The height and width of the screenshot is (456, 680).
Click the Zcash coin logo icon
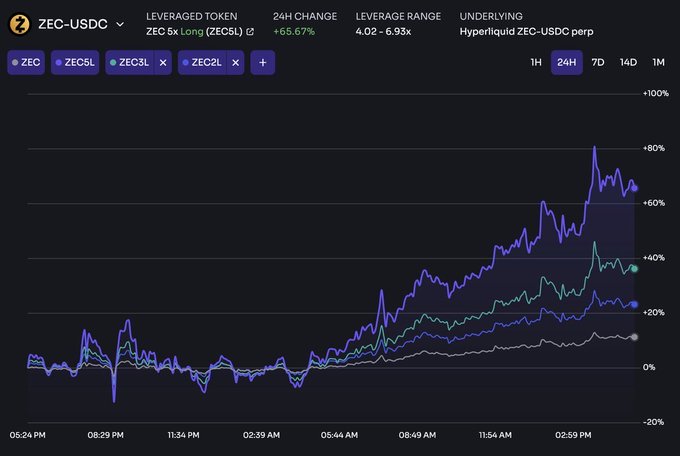tap(20, 24)
